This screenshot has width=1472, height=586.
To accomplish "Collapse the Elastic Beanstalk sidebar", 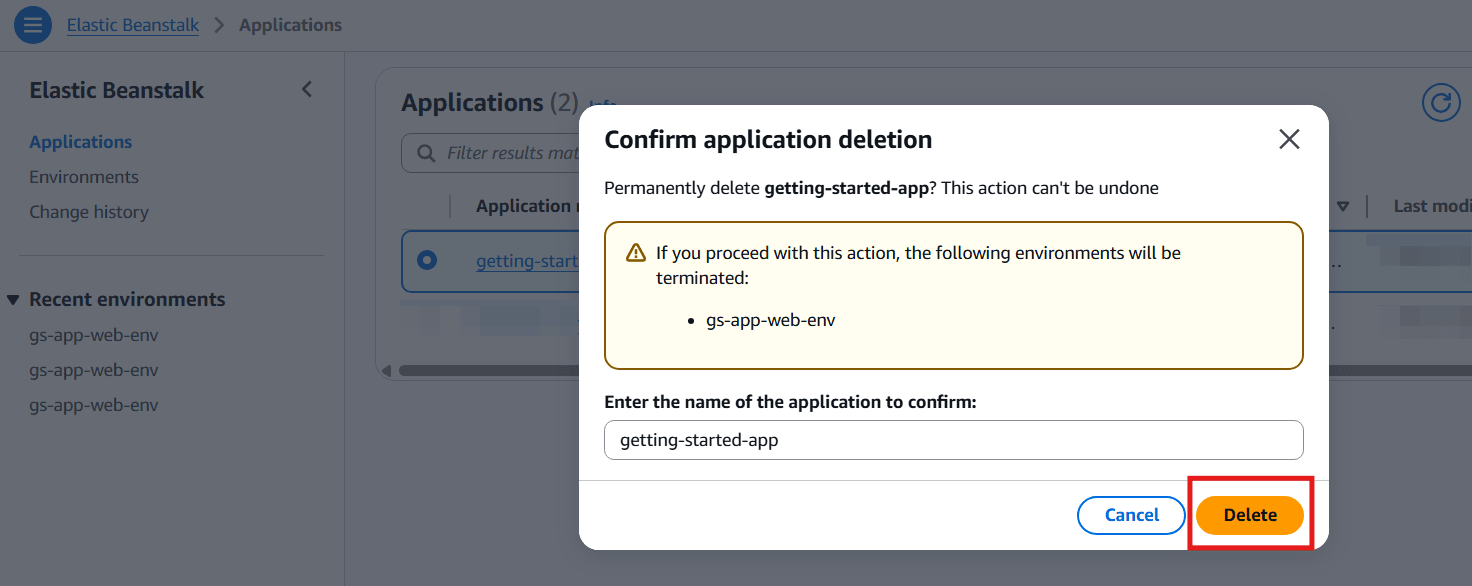I will pos(307,90).
